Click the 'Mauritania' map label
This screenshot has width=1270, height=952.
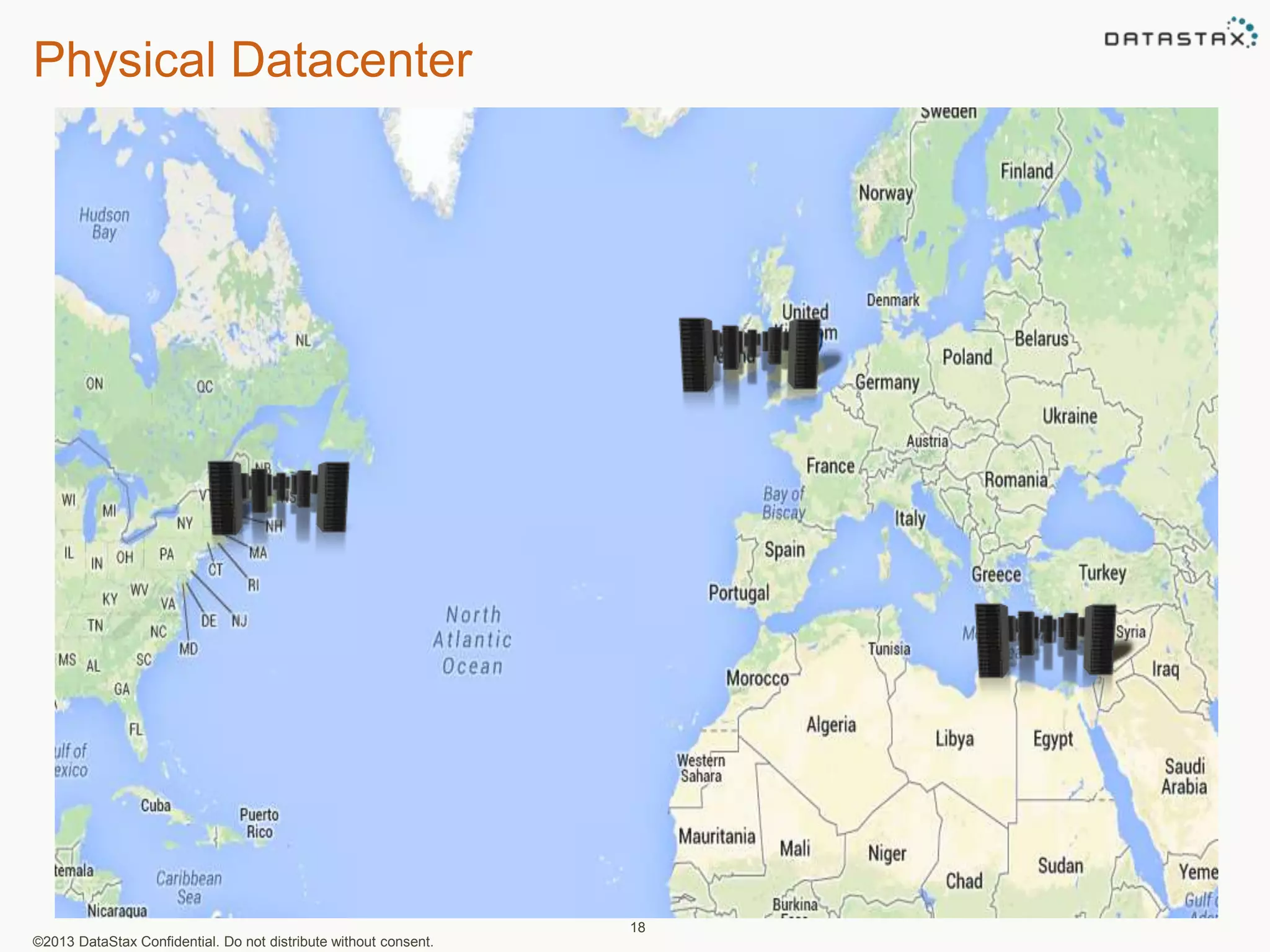tap(717, 836)
